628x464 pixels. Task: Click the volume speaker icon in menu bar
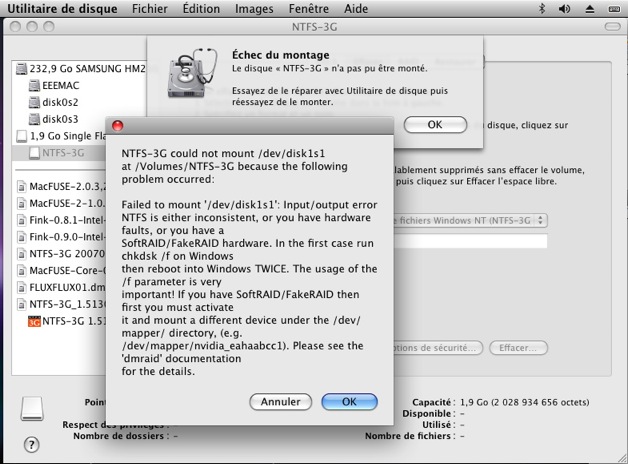(564, 8)
